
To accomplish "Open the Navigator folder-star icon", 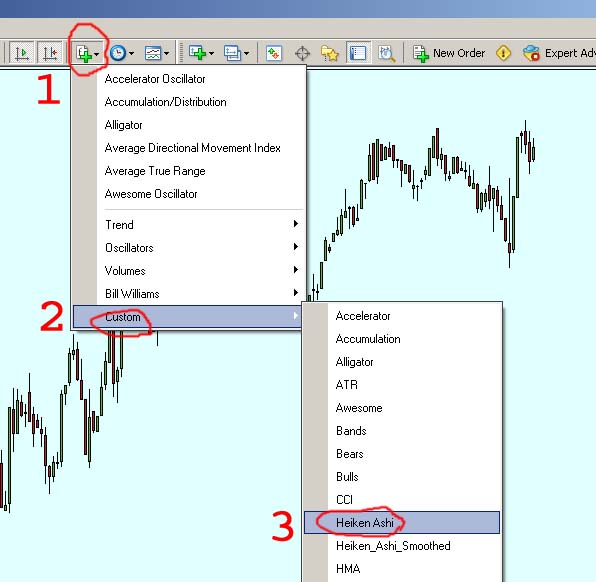I will point(329,53).
